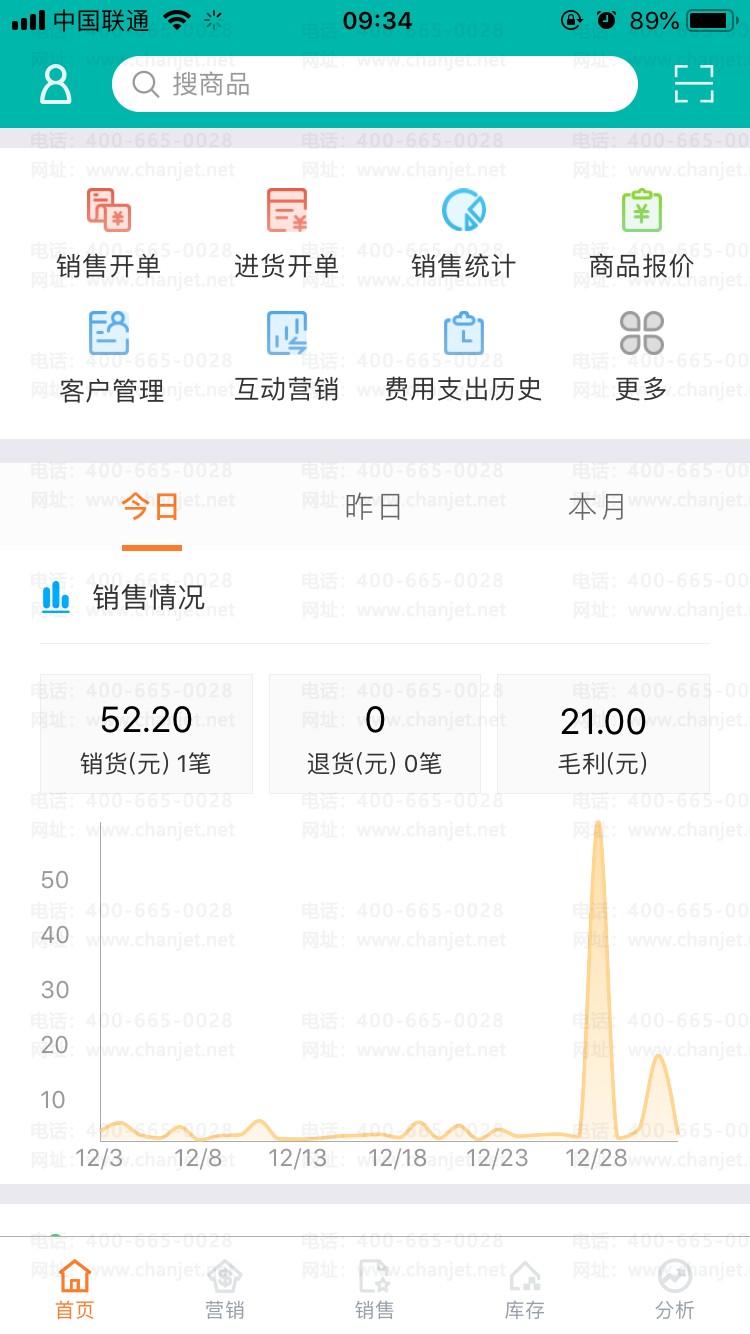Open the 退货(元) 0笔 card
Viewport: 750px width, 1334px height.
point(375,734)
